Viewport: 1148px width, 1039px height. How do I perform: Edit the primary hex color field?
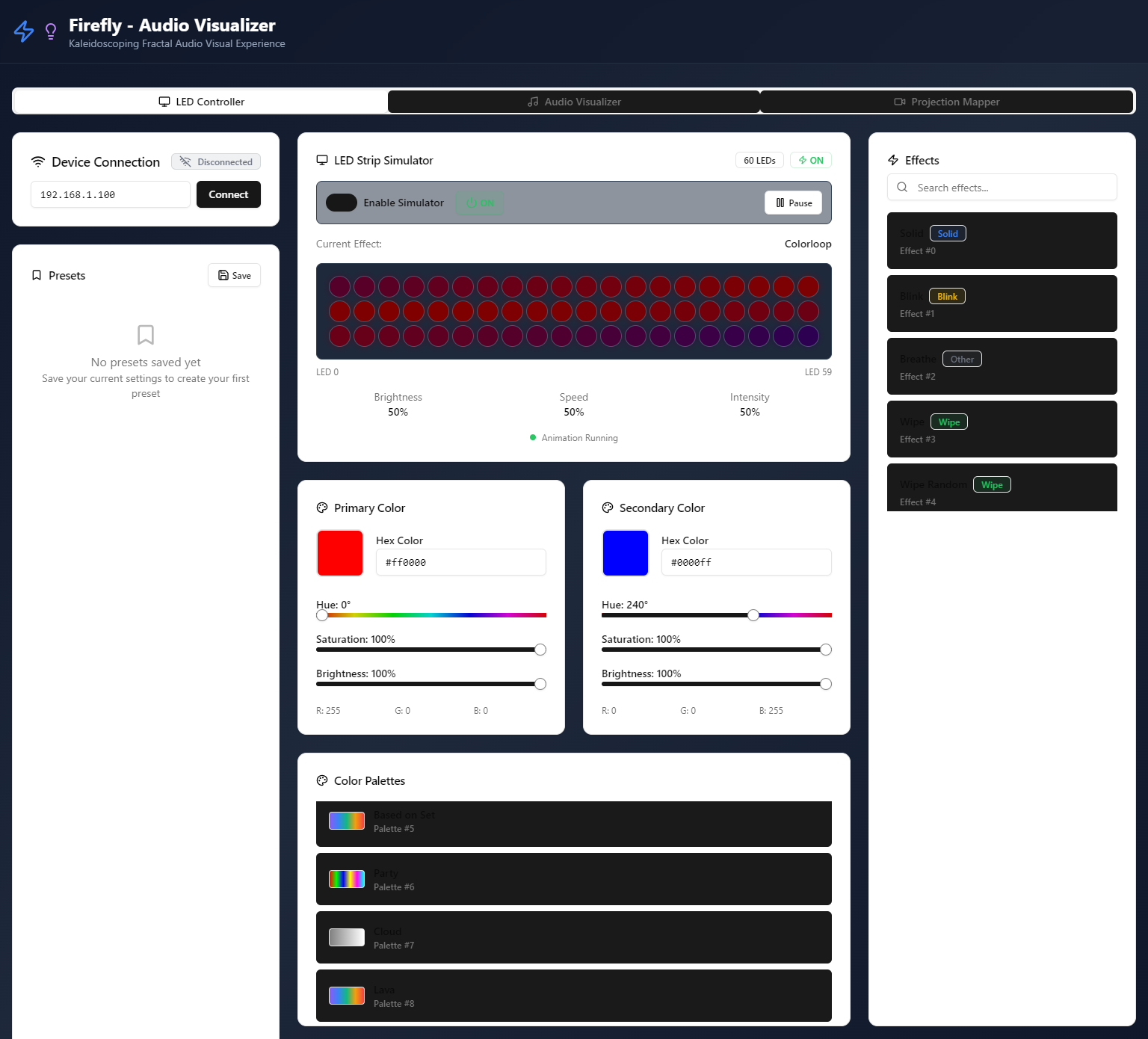click(x=461, y=562)
